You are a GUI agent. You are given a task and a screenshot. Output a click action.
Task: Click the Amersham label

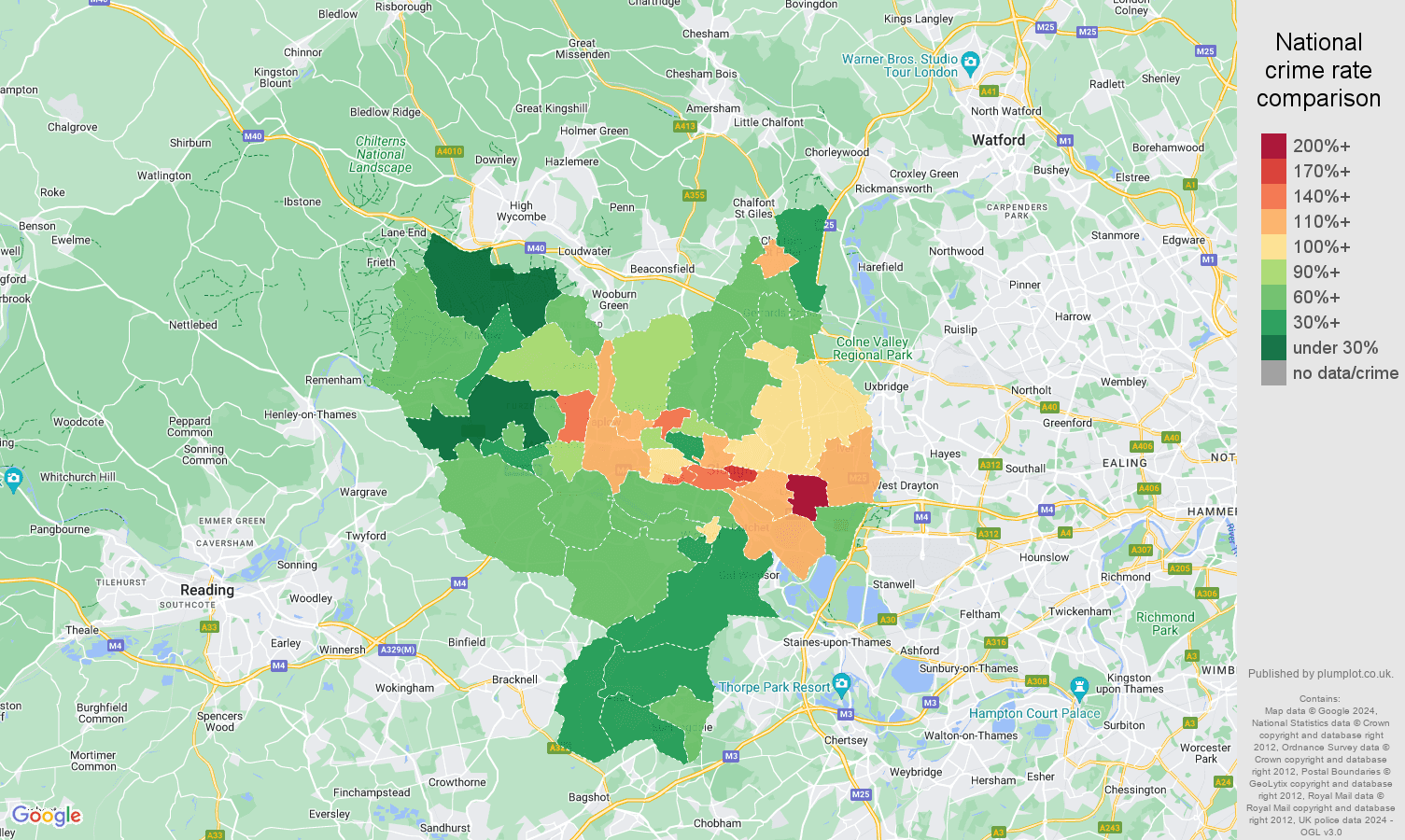click(x=713, y=108)
